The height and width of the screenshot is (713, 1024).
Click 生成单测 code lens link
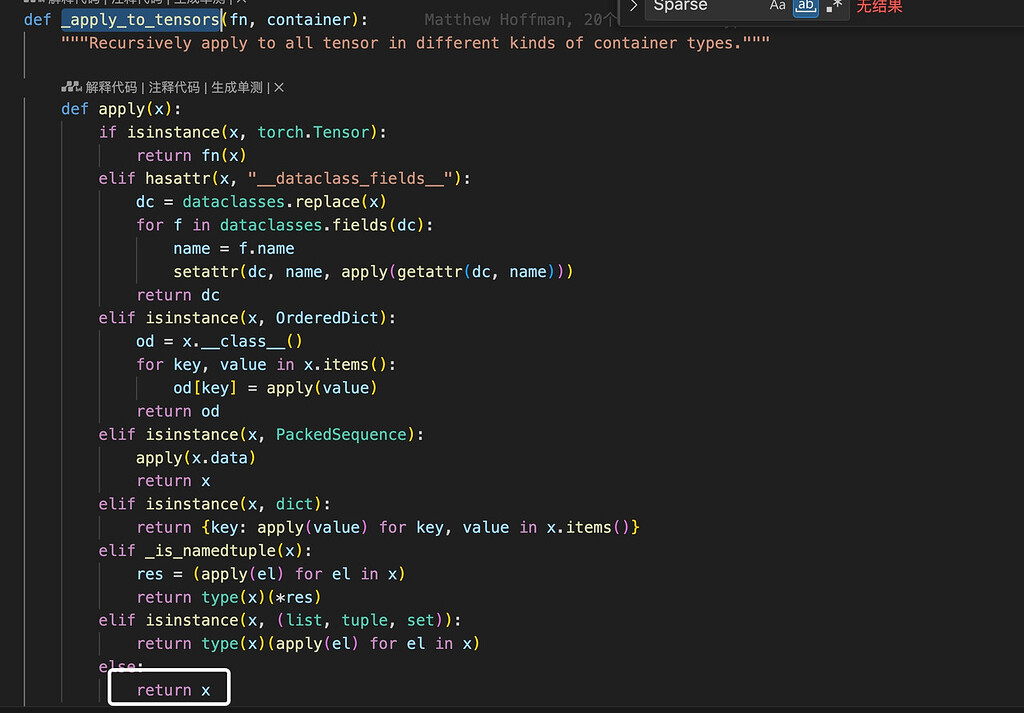point(236,87)
